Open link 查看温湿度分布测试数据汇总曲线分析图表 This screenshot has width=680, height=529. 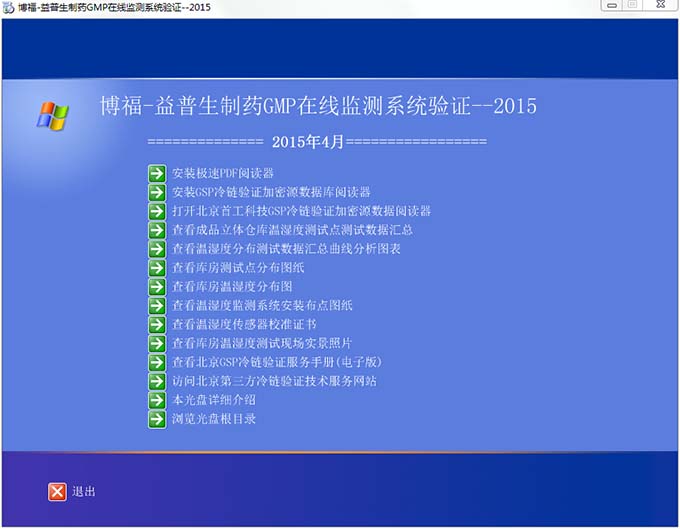286,249
